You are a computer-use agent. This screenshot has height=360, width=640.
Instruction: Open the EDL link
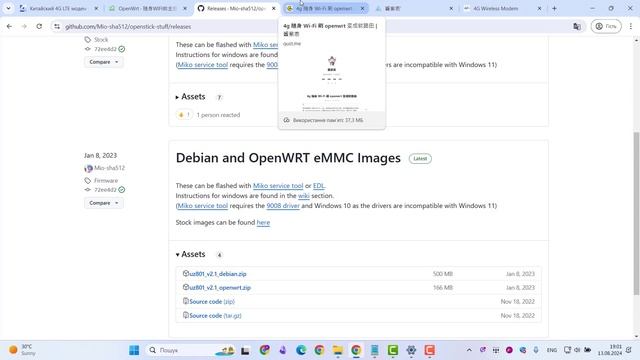coord(319,186)
